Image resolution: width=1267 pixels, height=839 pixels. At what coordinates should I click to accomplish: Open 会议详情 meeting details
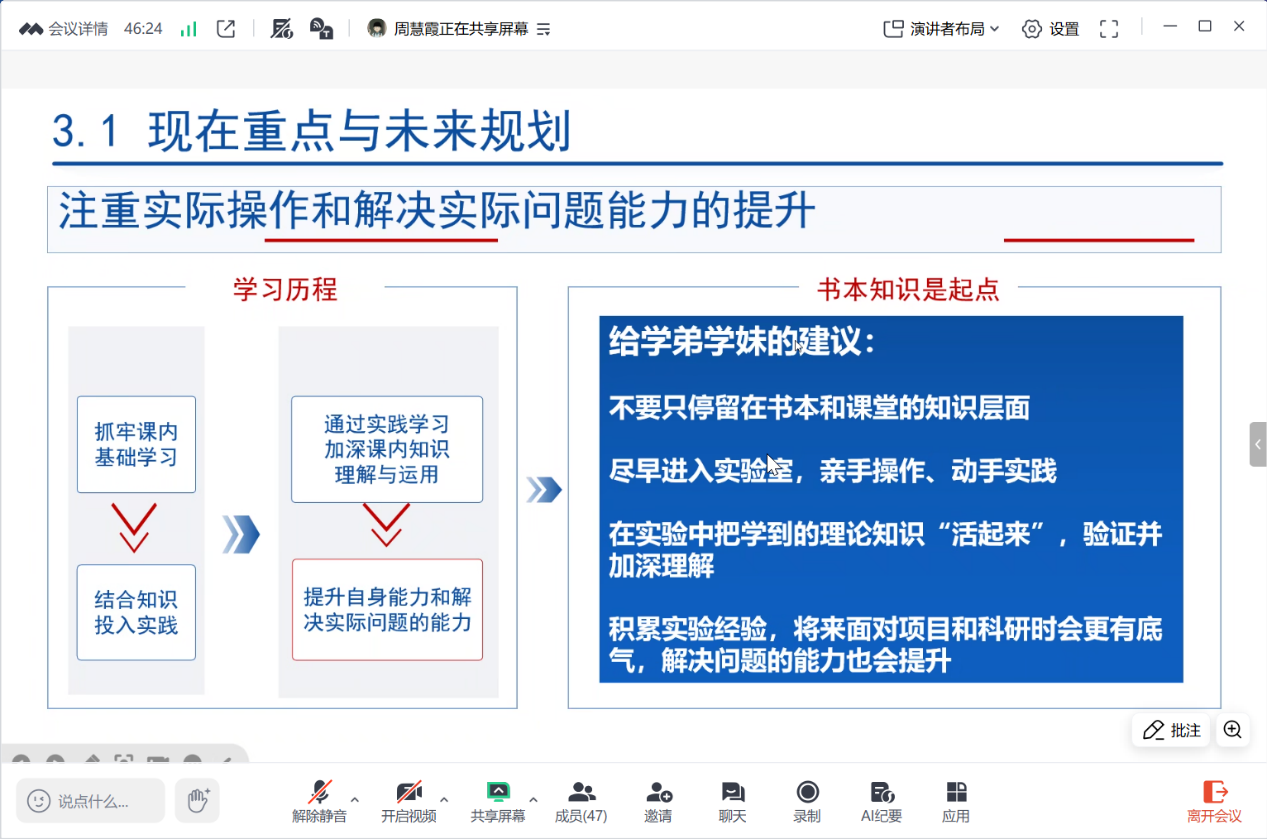pyautogui.click(x=64, y=29)
